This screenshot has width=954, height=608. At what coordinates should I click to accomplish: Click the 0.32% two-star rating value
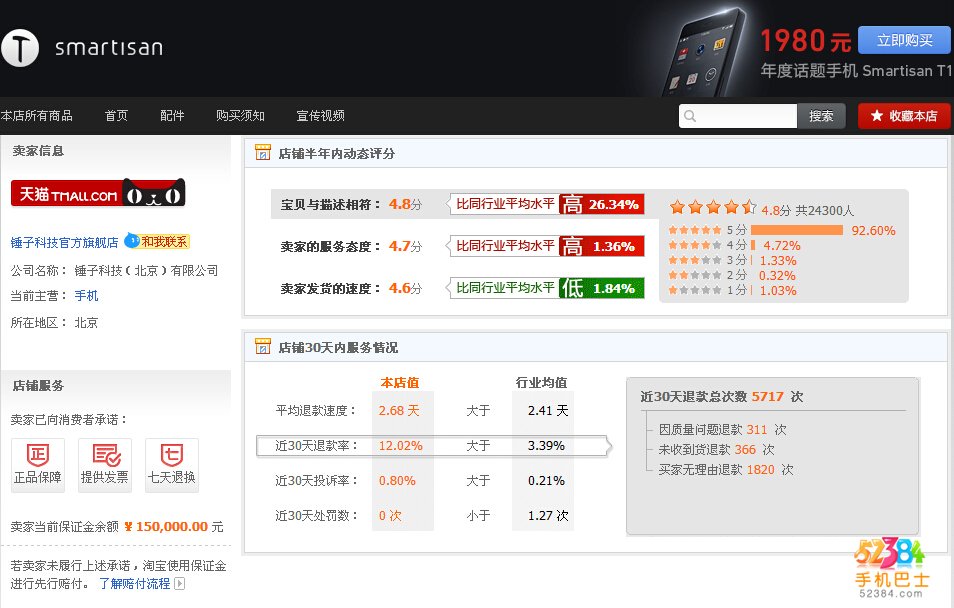777,275
